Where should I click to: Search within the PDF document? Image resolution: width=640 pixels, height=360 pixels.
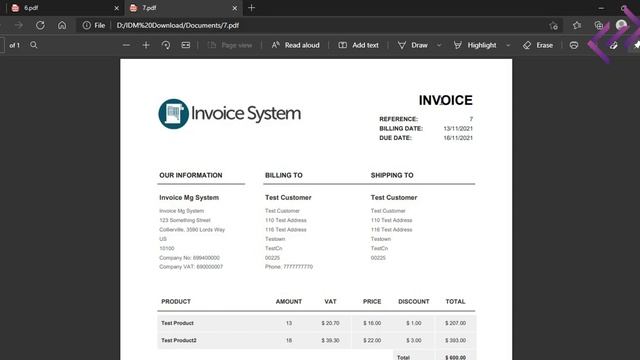[x=34, y=45]
